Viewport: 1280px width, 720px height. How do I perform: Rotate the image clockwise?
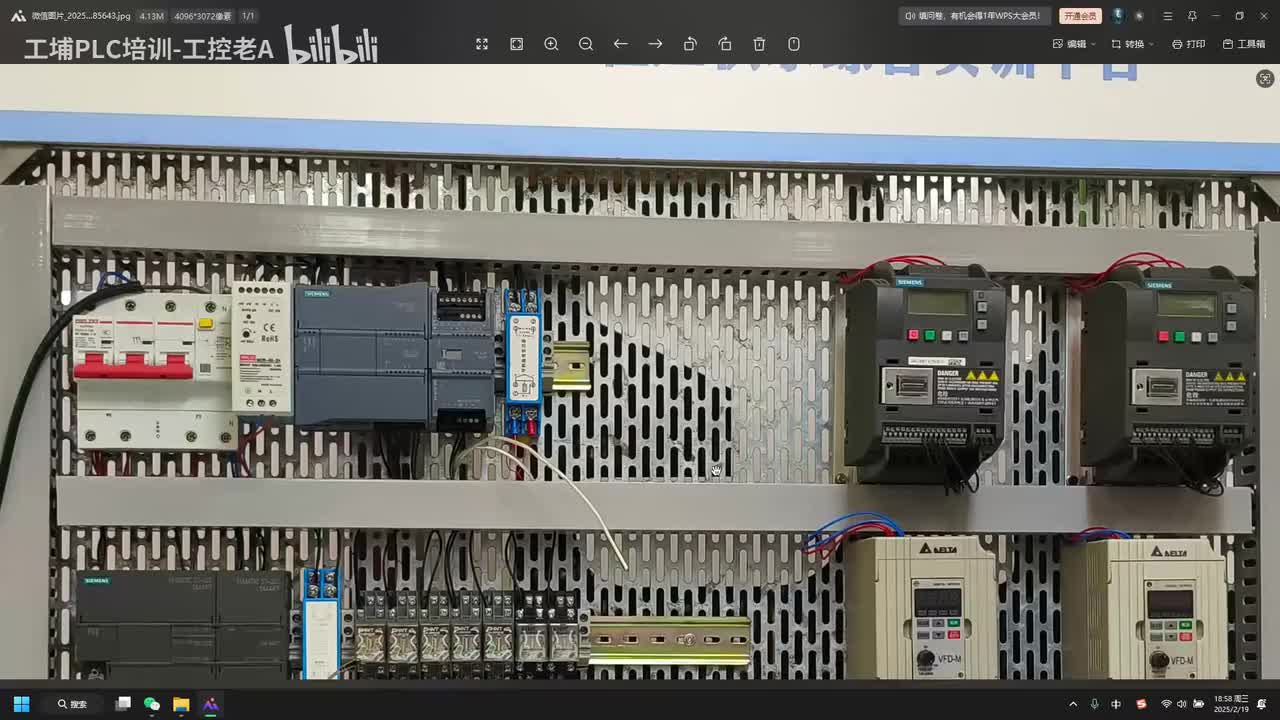725,44
